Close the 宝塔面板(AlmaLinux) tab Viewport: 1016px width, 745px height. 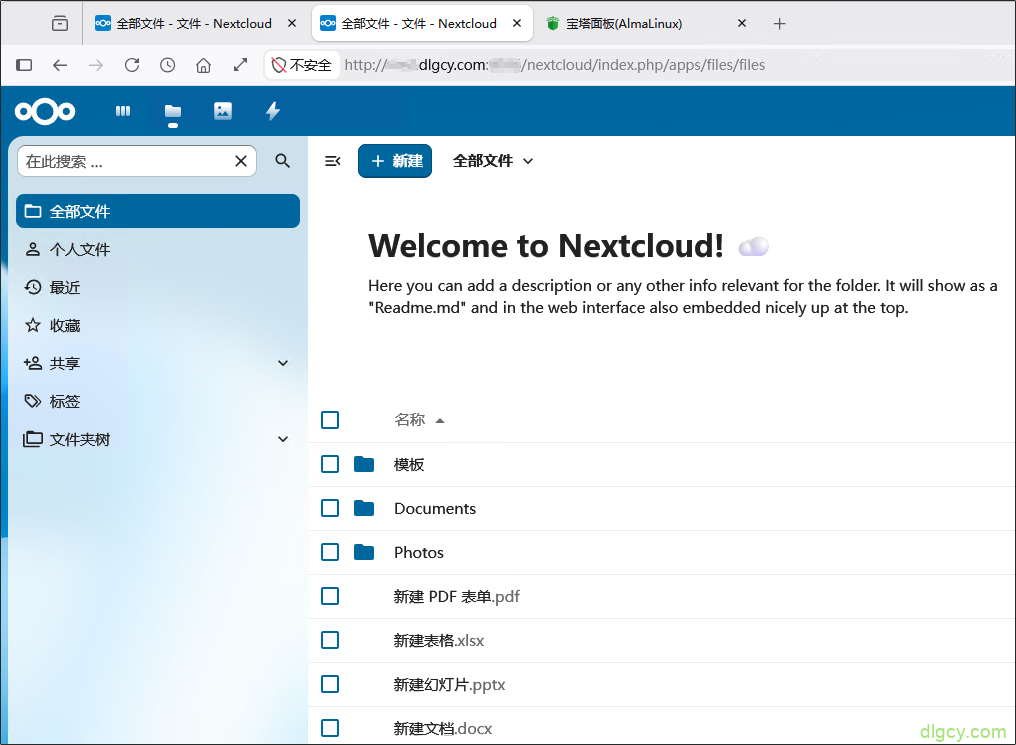[742, 23]
